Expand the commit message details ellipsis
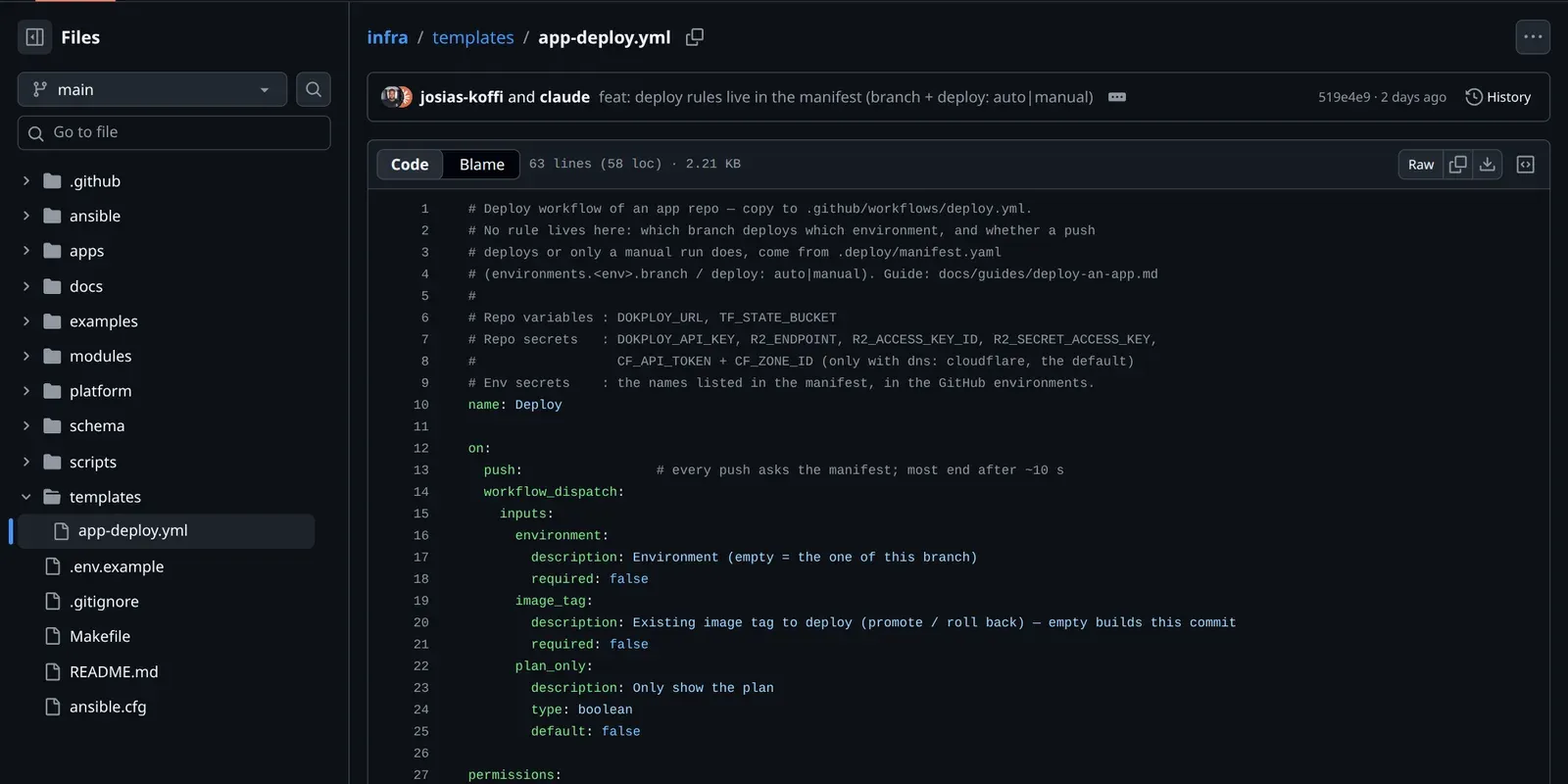This screenshot has height=784, width=1568. tap(1117, 97)
